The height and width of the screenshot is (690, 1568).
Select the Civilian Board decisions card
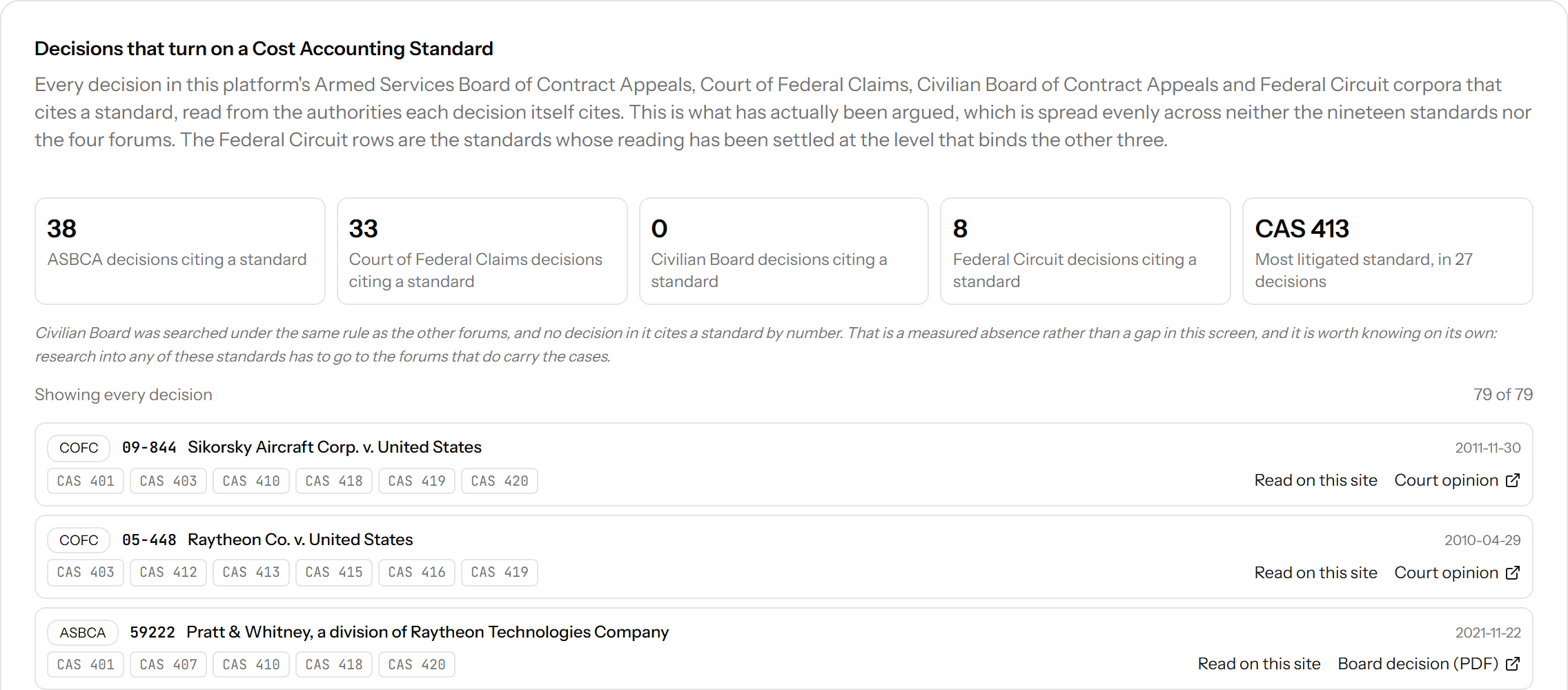[x=784, y=251]
